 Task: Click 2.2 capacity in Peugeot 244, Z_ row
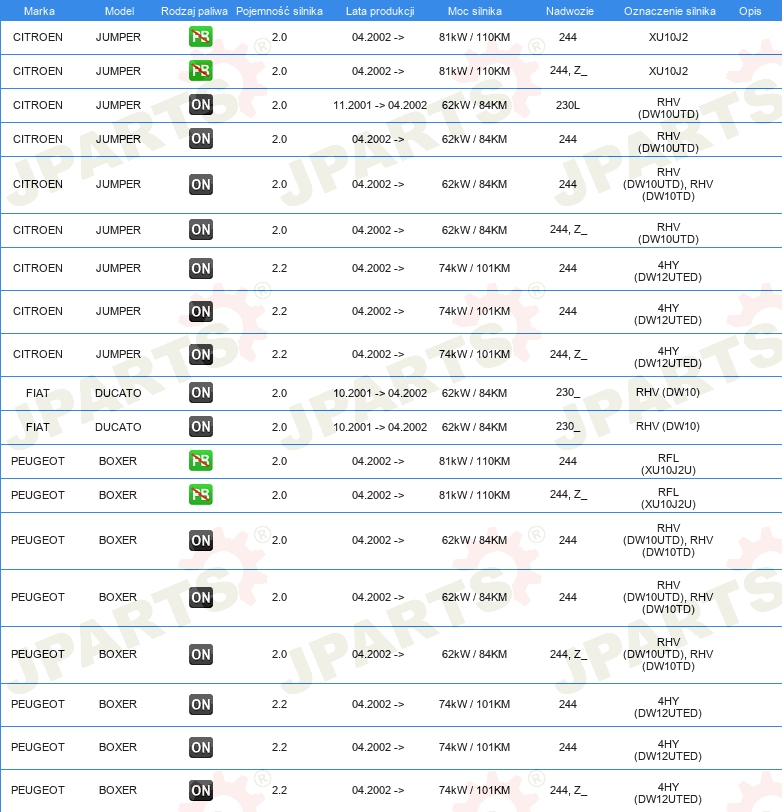pyautogui.click(x=279, y=790)
